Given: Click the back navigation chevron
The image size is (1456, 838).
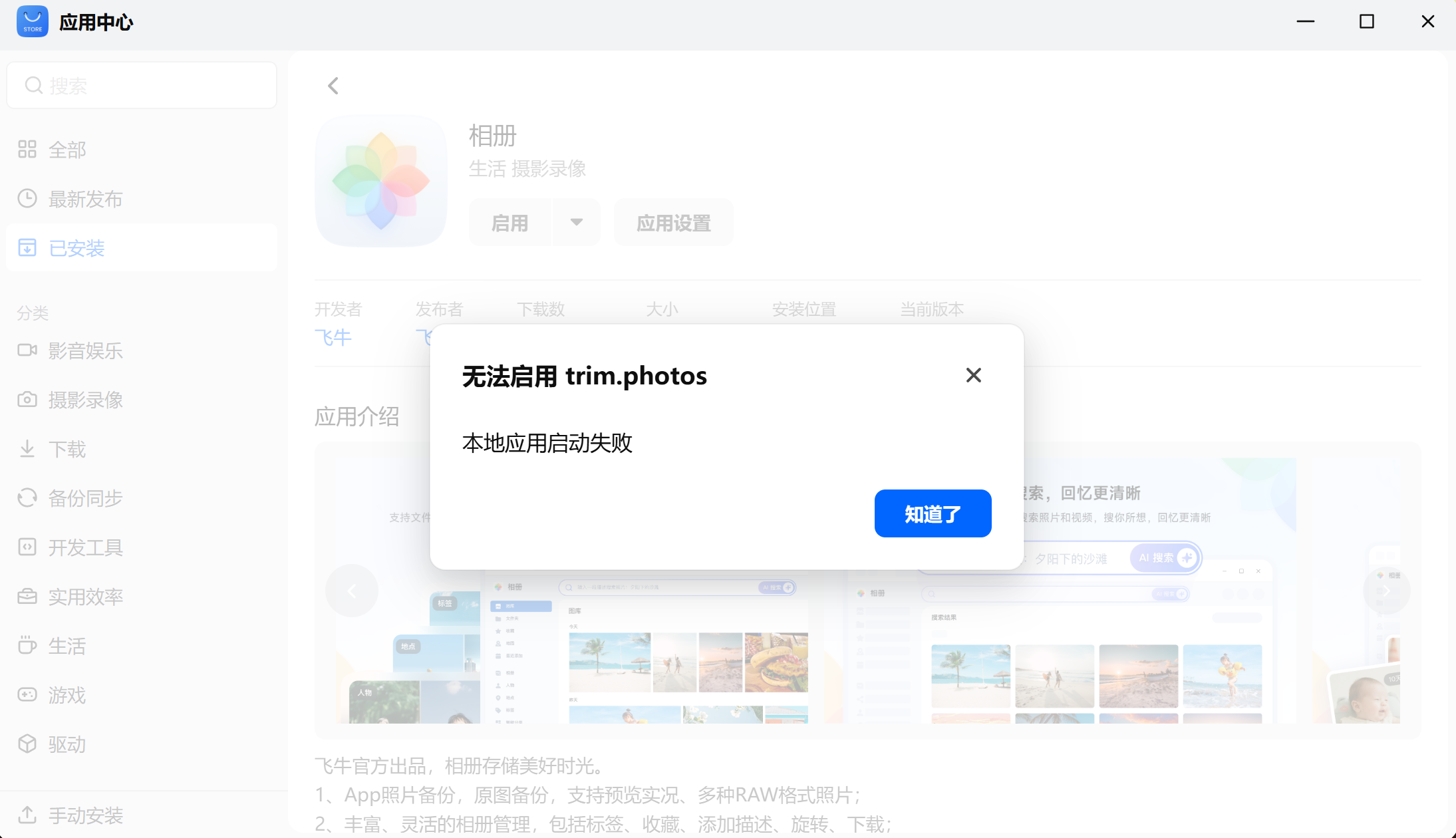Looking at the screenshot, I should 333,85.
